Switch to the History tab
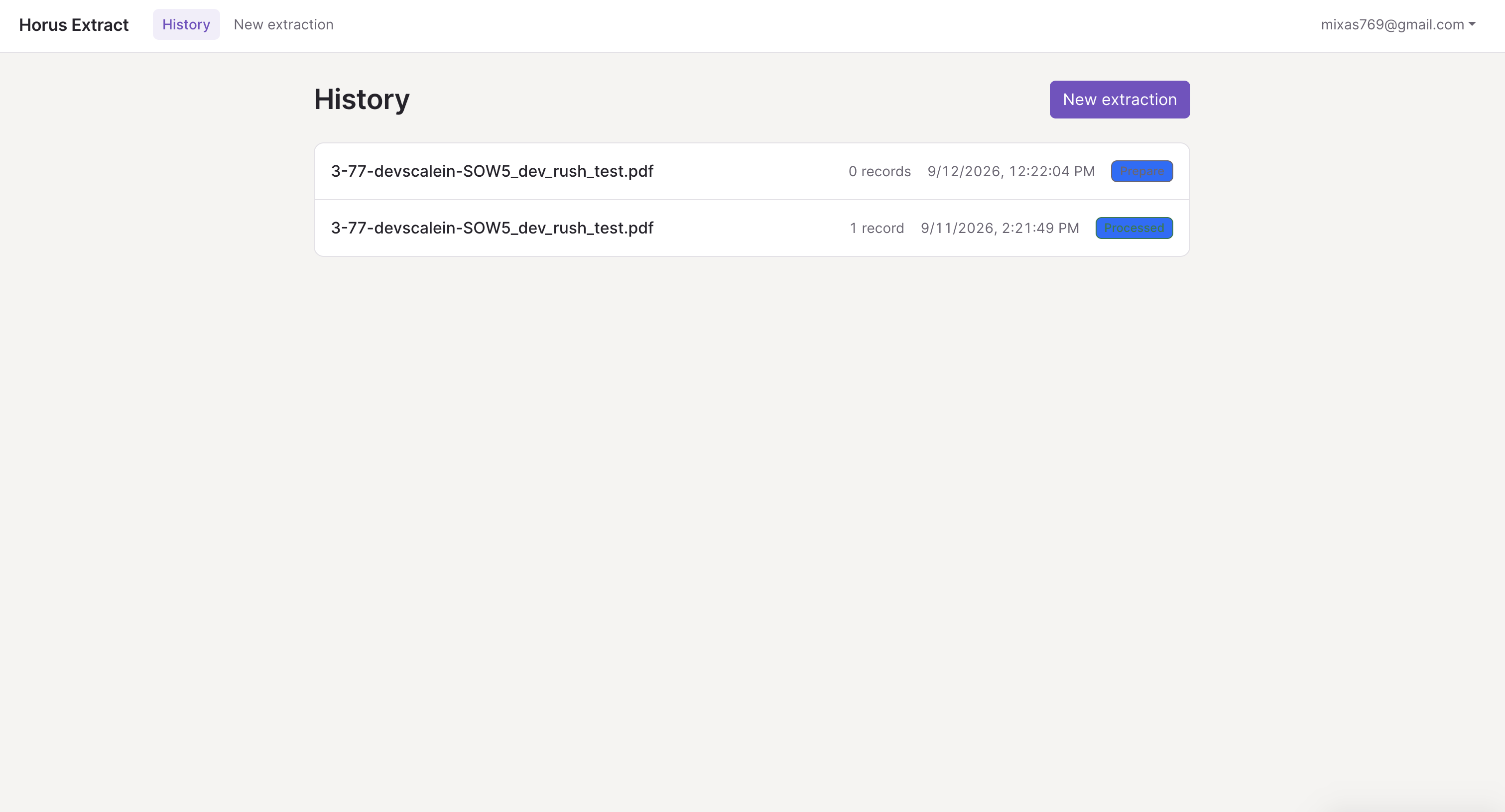Viewport: 1505px width, 812px height. pyautogui.click(x=186, y=24)
